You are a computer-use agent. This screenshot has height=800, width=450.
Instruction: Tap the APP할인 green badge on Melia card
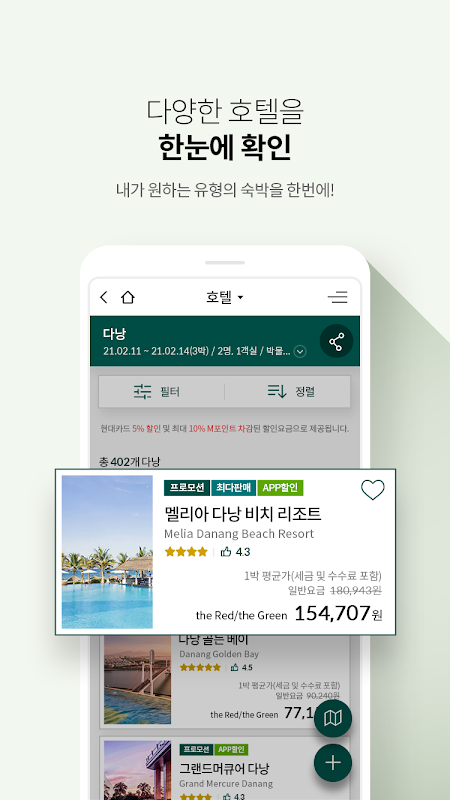click(280, 488)
